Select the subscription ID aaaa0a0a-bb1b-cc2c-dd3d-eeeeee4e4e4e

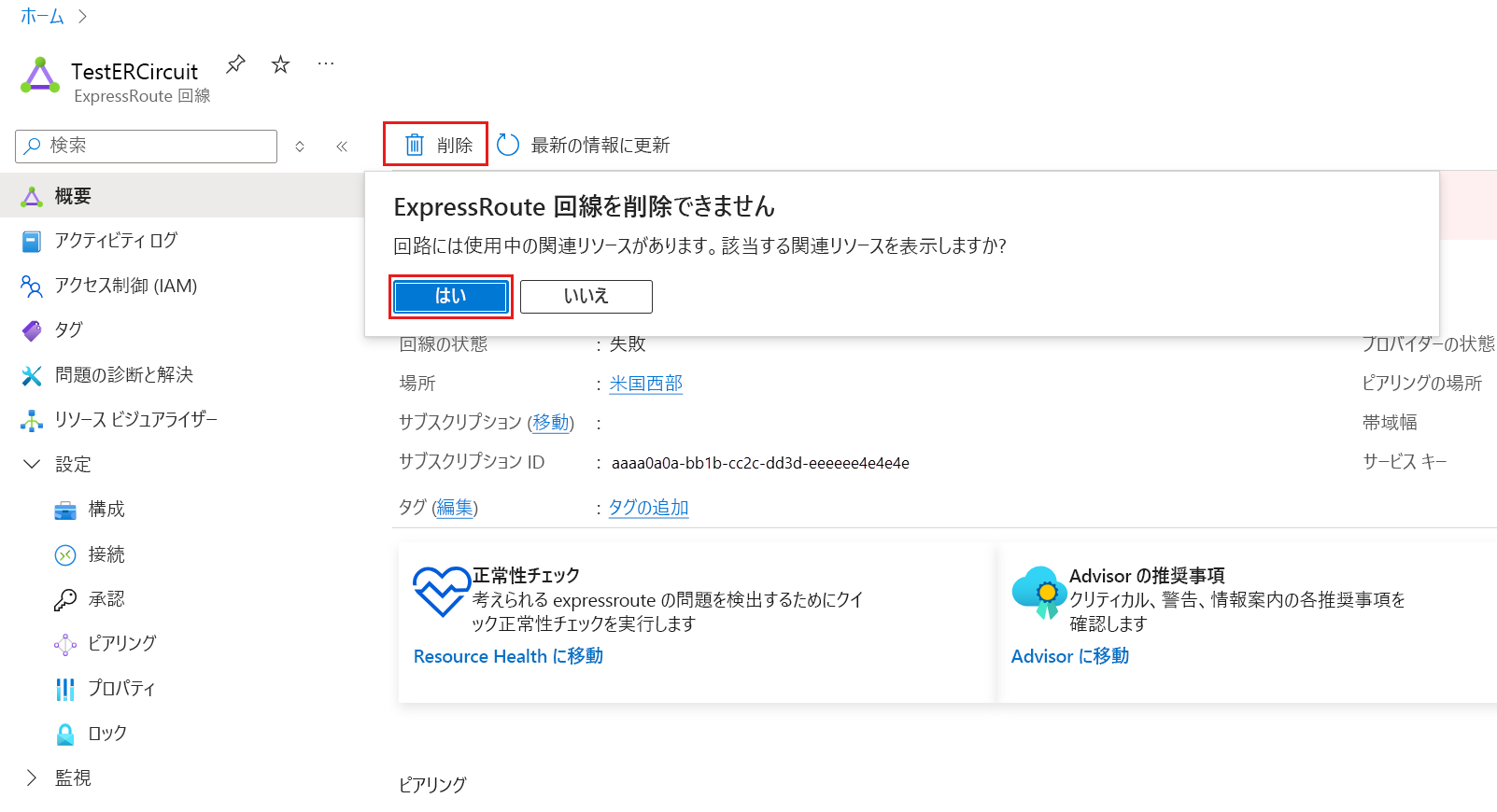click(760, 463)
